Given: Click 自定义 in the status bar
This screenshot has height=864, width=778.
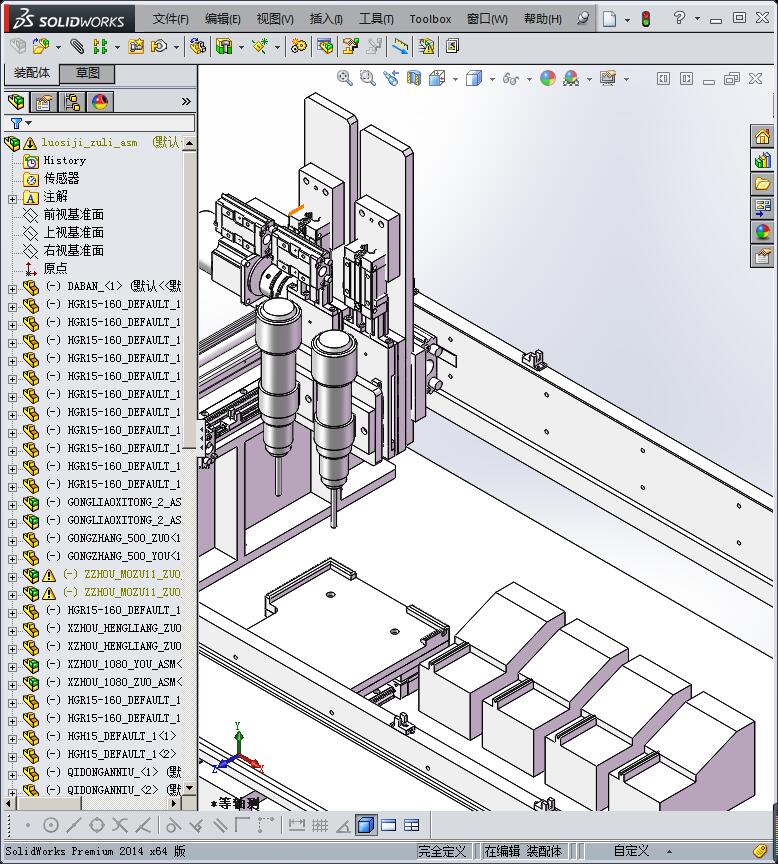Looking at the screenshot, I should [x=631, y=851].
